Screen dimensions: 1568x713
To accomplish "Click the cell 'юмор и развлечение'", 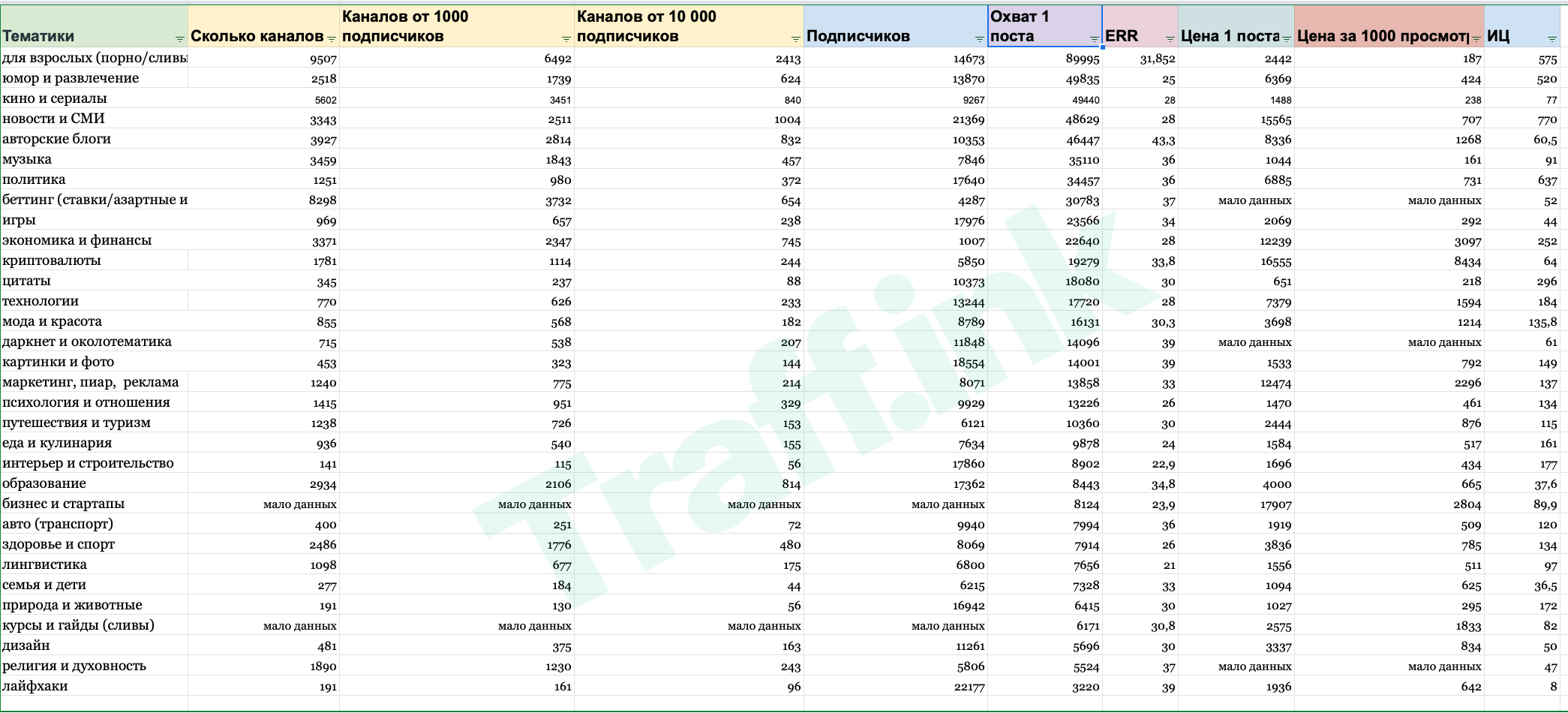I will (94, 78).
